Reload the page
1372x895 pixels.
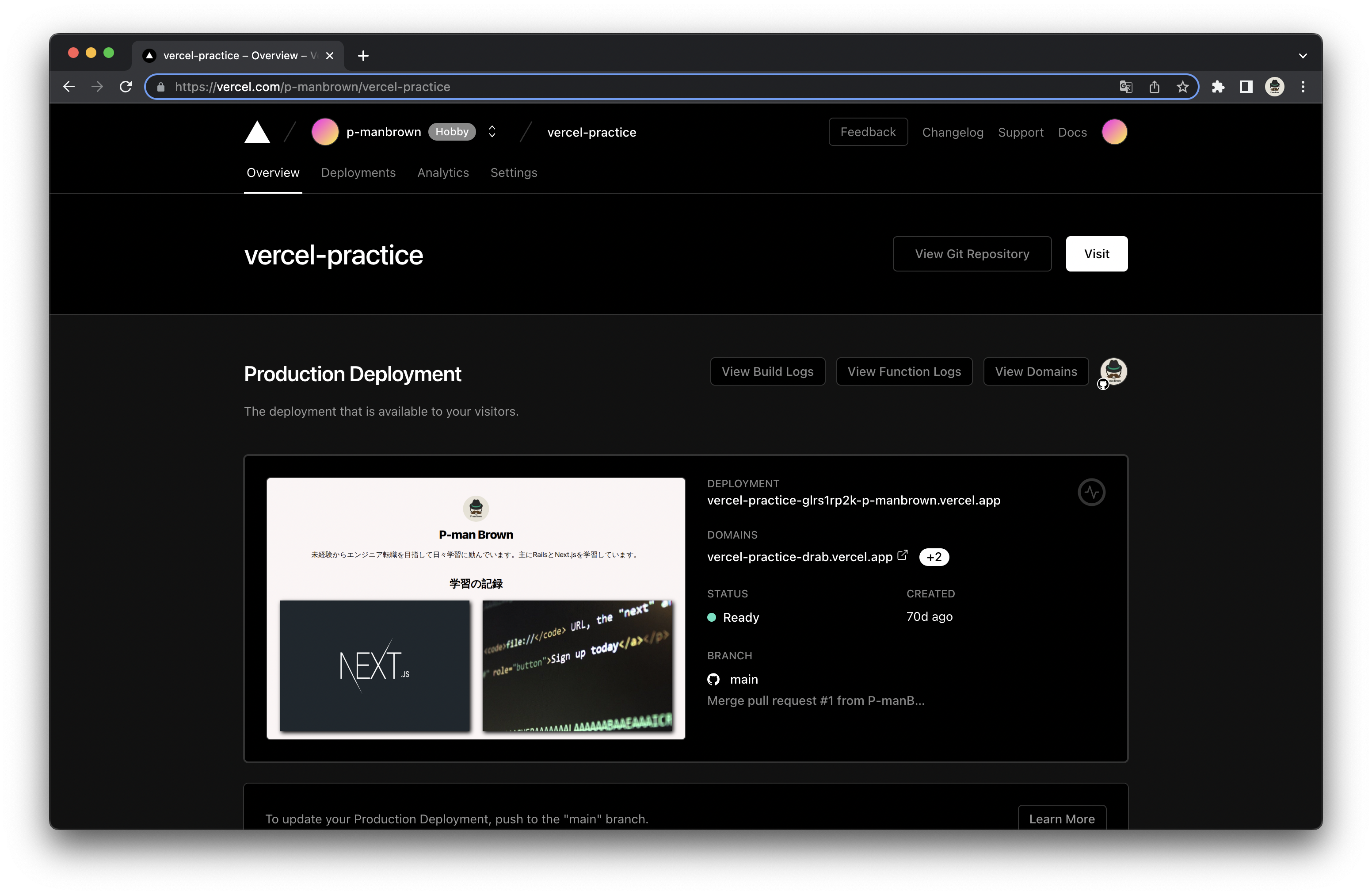coord(126,87)
